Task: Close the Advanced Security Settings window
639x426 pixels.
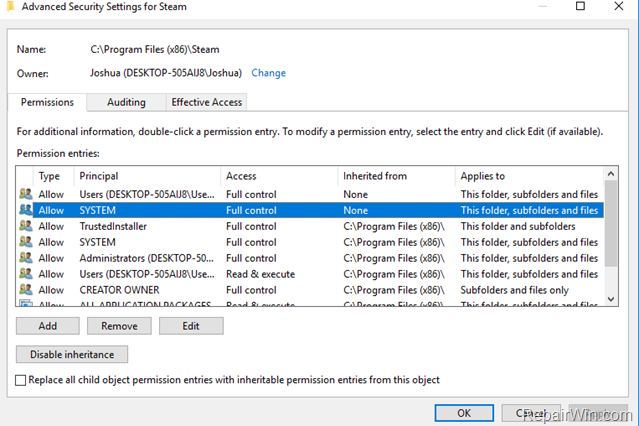Action: pos(619,6)
